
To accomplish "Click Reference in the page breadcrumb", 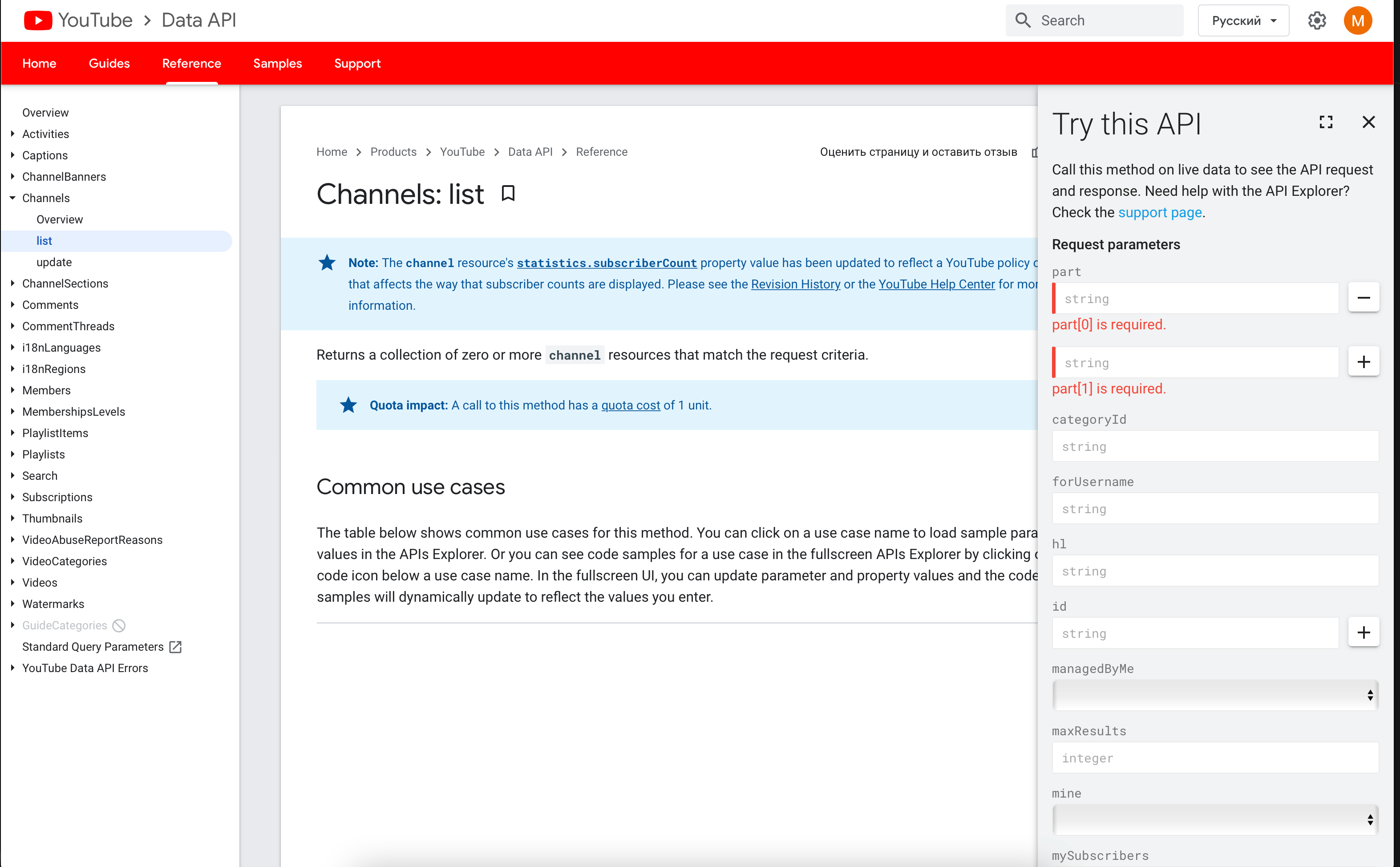I will 601,152.
